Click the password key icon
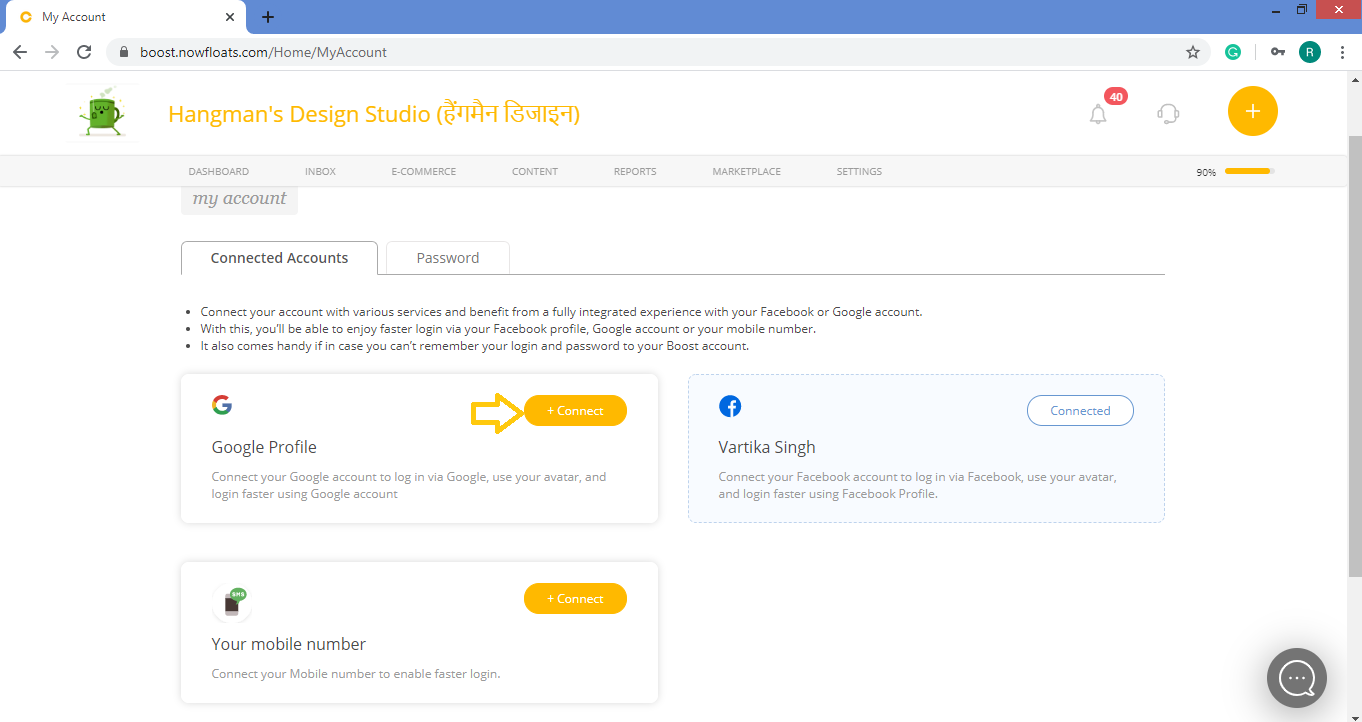 (1277, 52)
